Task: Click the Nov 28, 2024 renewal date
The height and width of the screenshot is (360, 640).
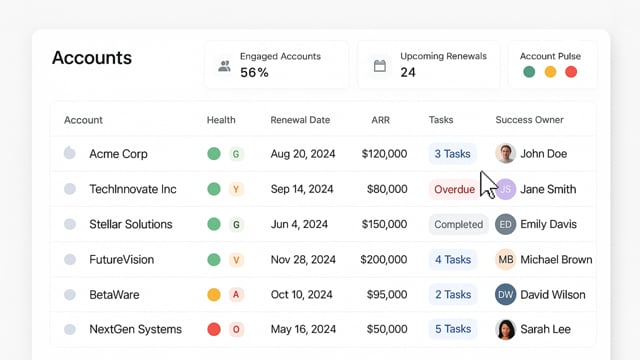Action: (x=303, y=260)
